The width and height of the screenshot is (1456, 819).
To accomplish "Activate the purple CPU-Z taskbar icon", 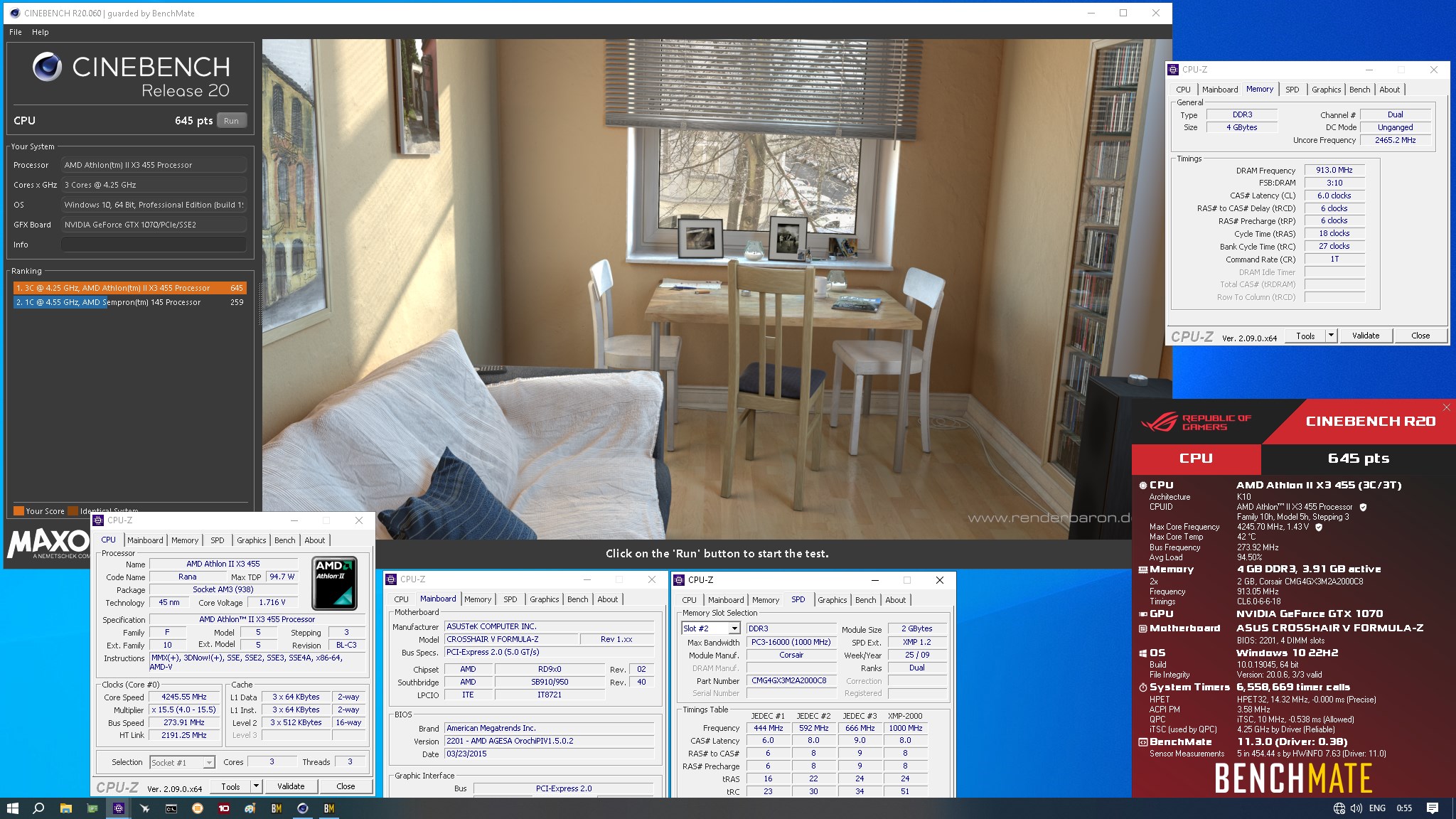I will tap(119, 808).
